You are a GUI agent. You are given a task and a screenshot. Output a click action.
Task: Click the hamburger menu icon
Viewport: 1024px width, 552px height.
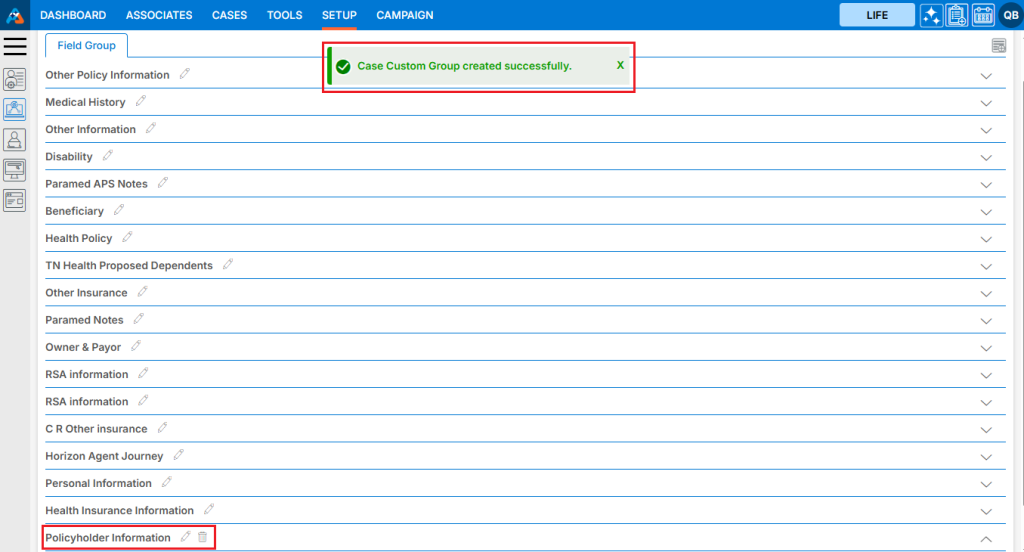(15, 46)
